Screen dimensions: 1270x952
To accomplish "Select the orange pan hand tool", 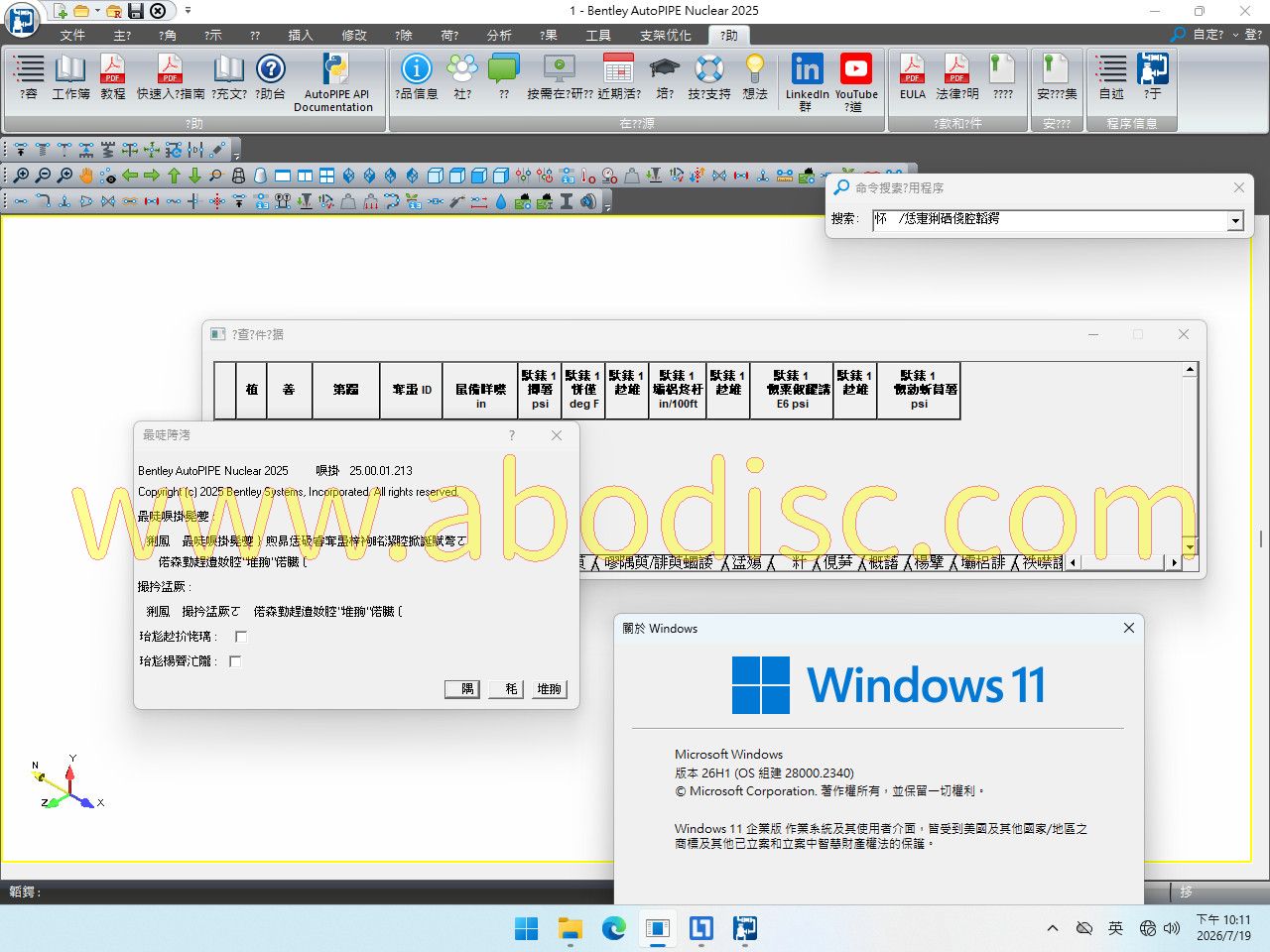I will pyautogui.click(x=86, y=176).
